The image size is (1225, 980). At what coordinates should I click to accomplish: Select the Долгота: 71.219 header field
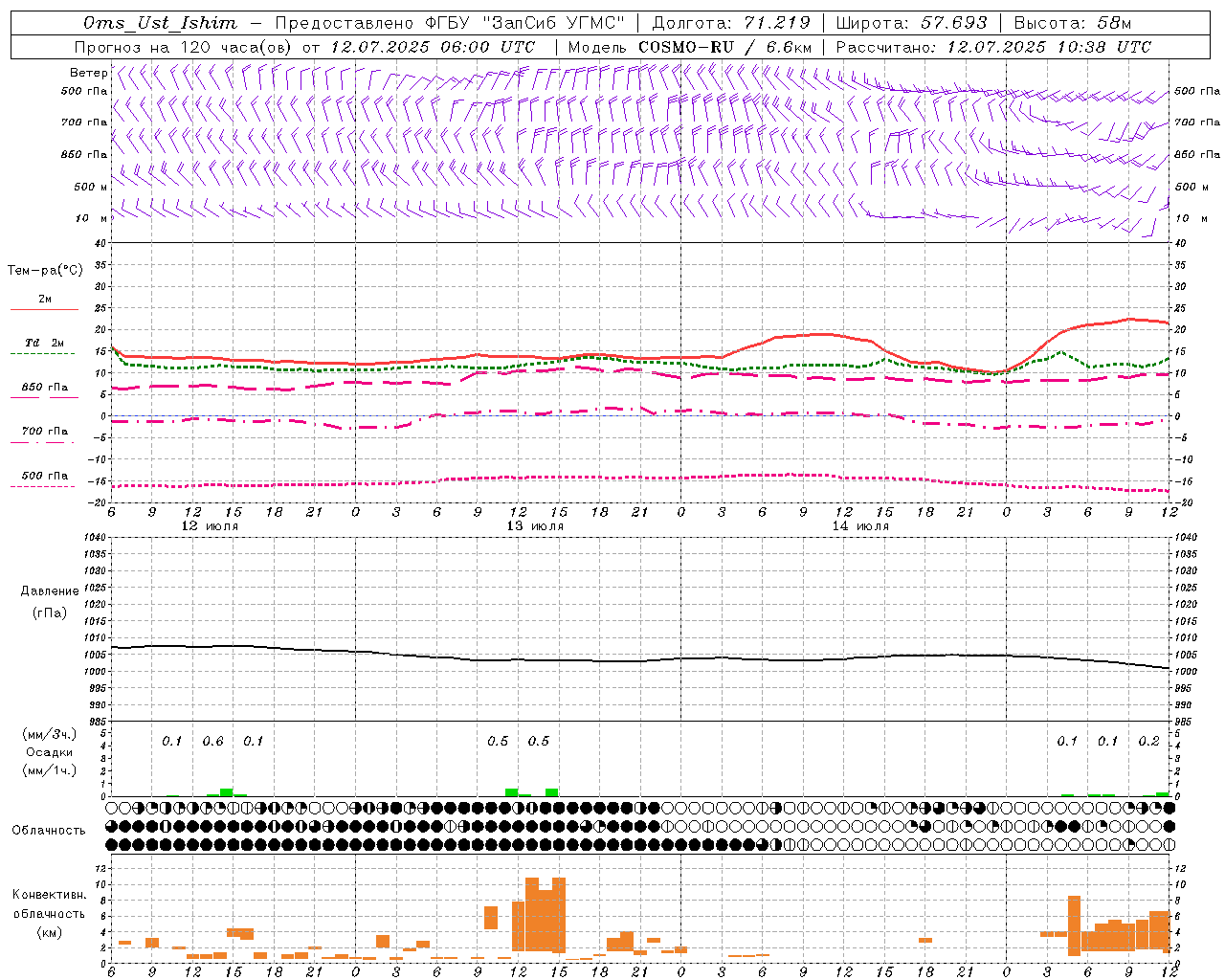731,23
